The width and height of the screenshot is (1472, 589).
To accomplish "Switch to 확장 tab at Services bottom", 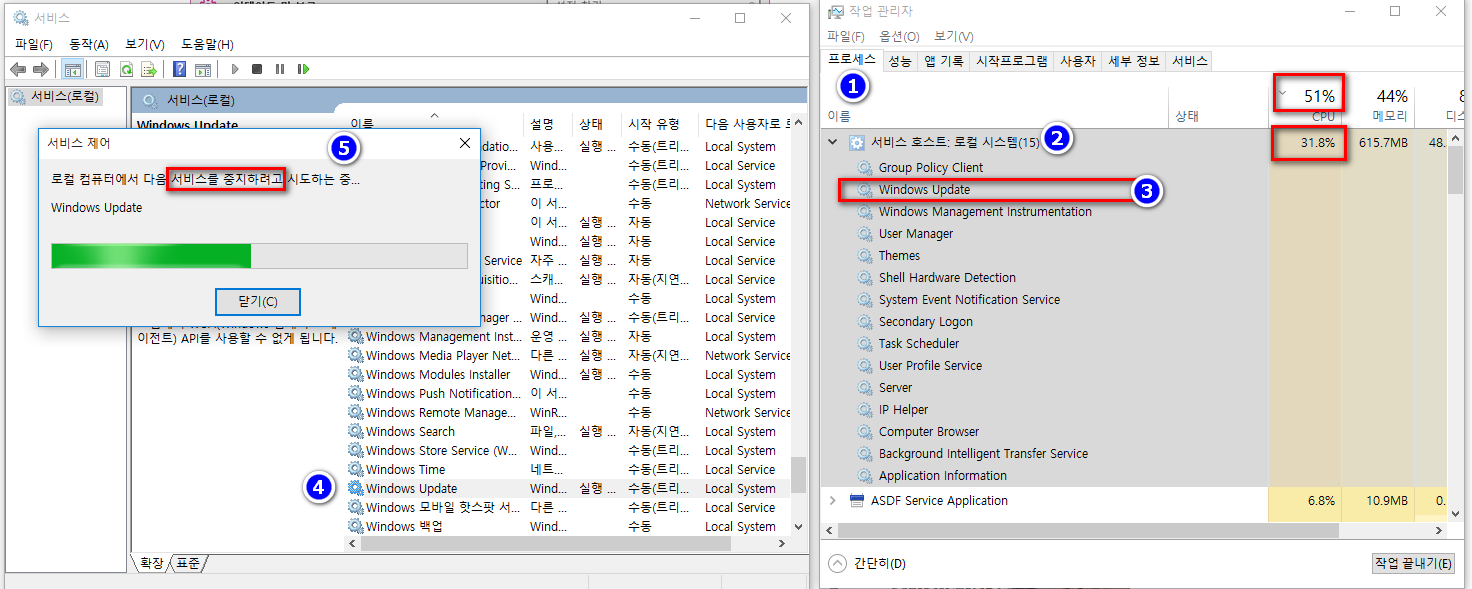I will tap(151, 564).
